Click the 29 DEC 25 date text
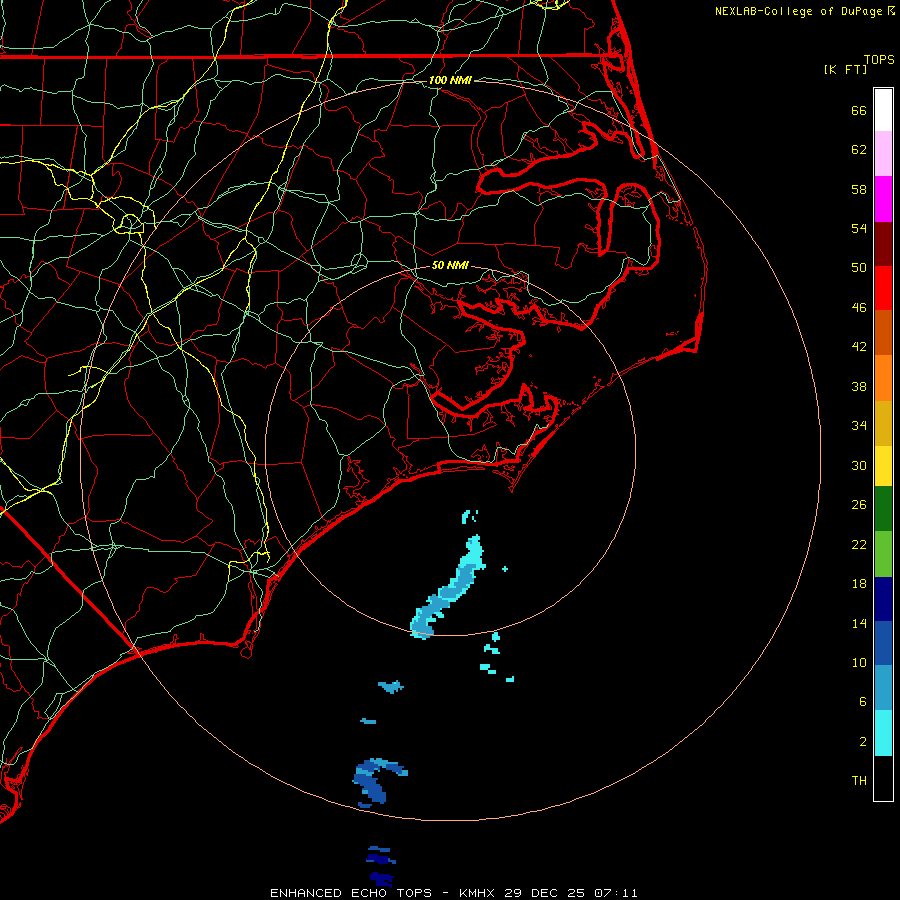900x900 pixels. (545, 893)
